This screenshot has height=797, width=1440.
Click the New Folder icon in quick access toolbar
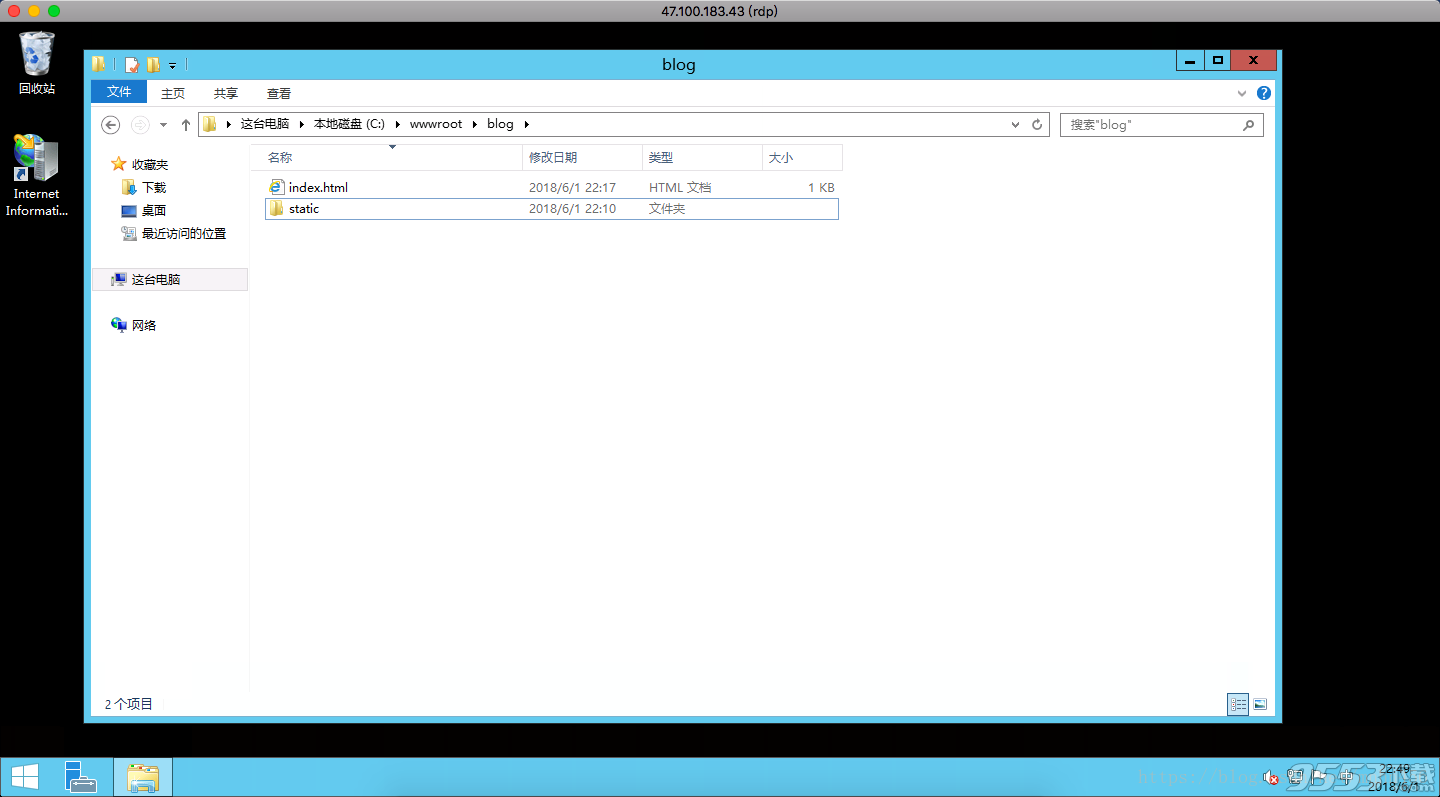153,65
